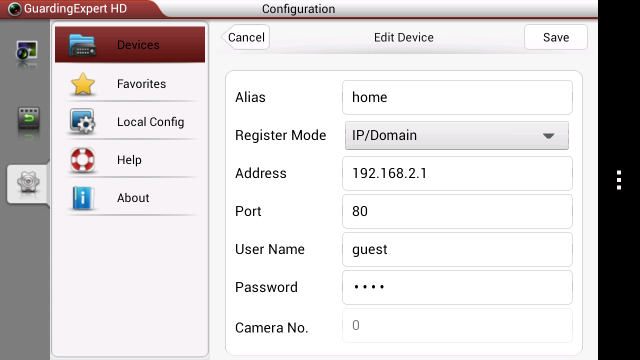Expand the Register Mode dropdown arrow
This screenshot has width=640, height=360.
point(549,136)
